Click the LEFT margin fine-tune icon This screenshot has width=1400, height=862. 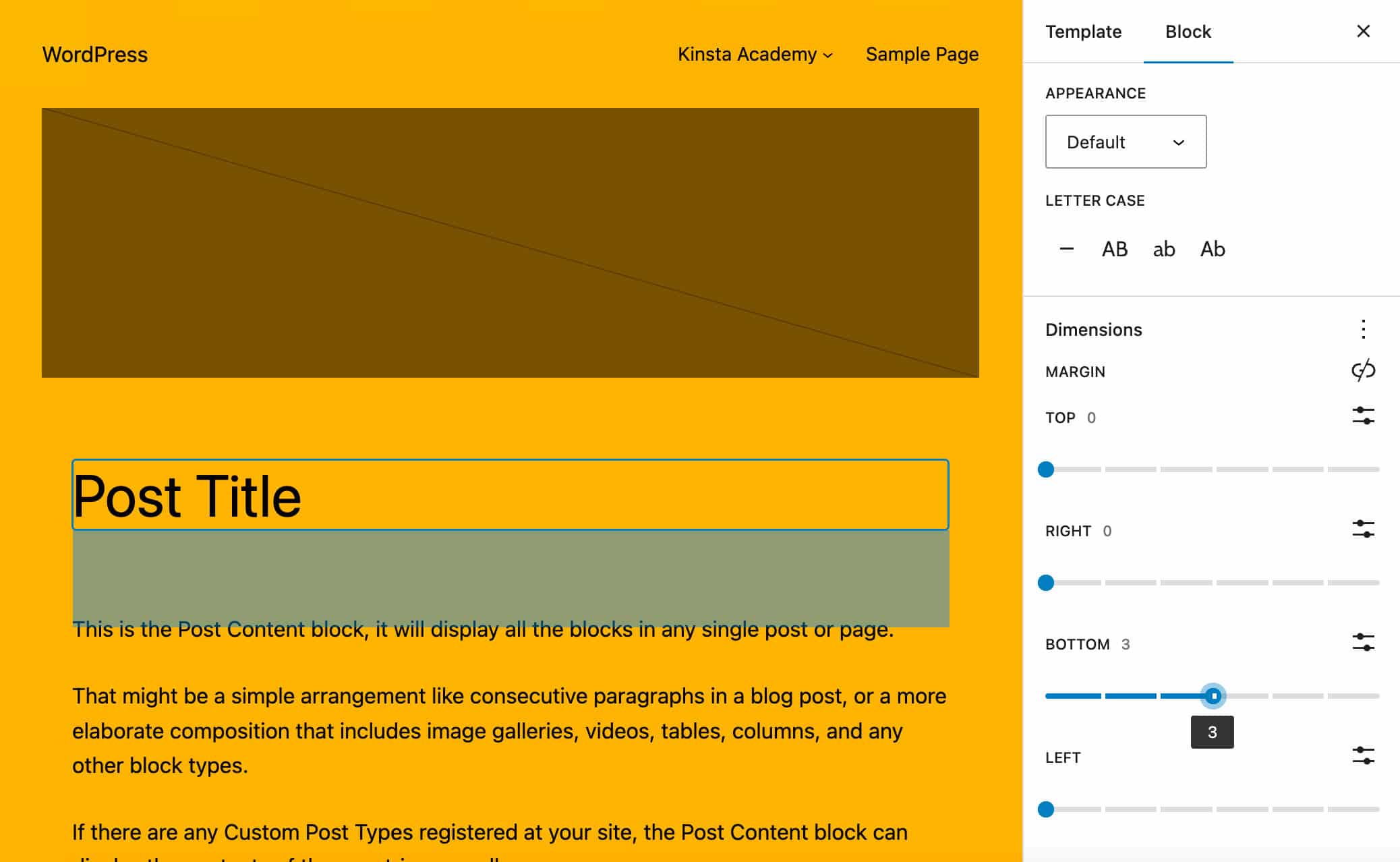[1362, 757]
